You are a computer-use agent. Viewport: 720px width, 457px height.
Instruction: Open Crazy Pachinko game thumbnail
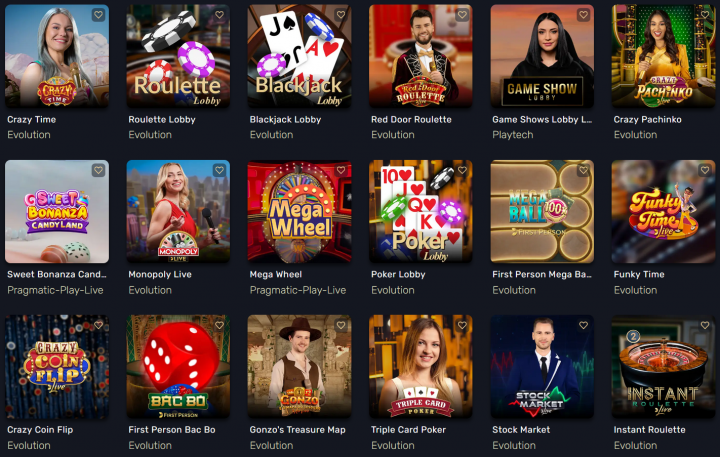(x=663, y=56)
